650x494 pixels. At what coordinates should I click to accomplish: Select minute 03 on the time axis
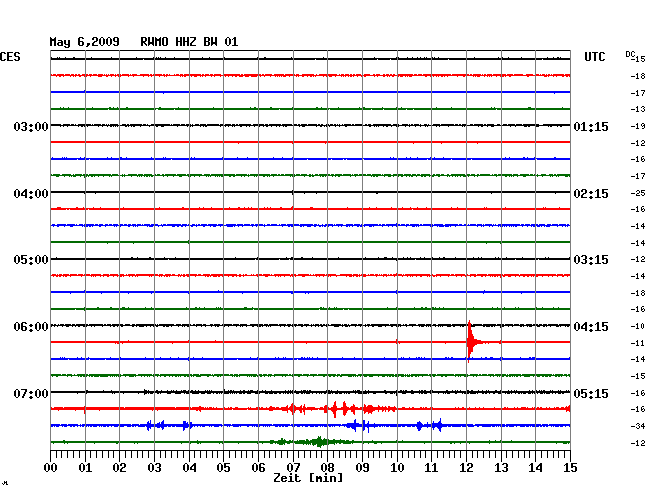[x=155, y=467]
